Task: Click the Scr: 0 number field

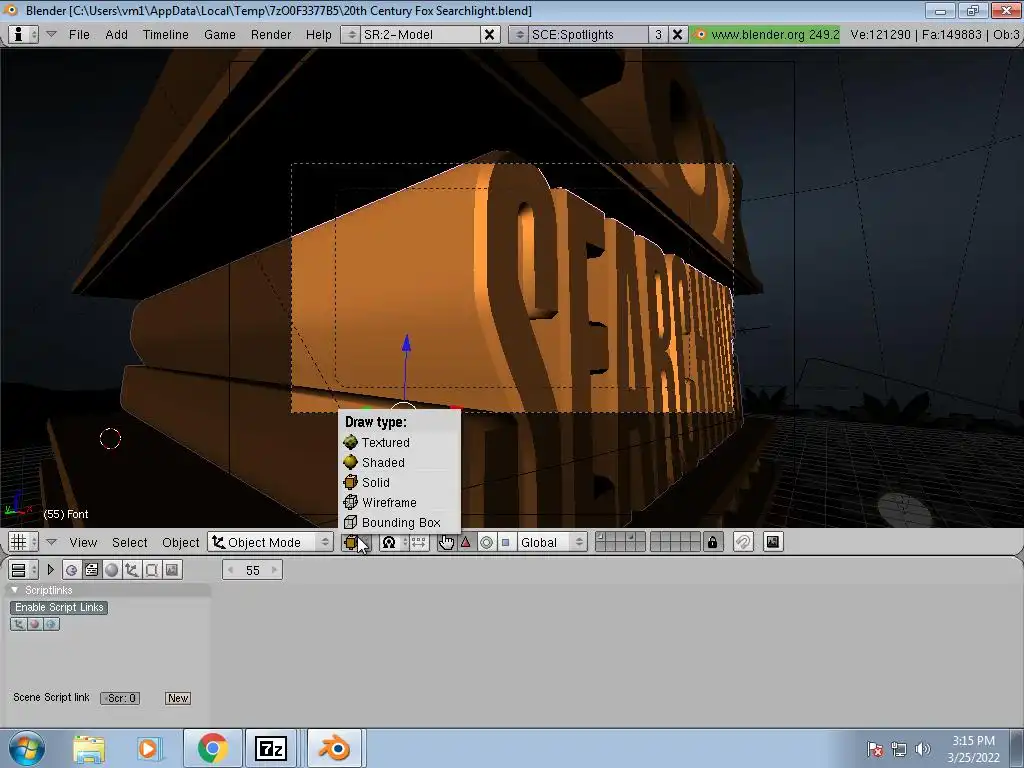Action: coord(120,698)
